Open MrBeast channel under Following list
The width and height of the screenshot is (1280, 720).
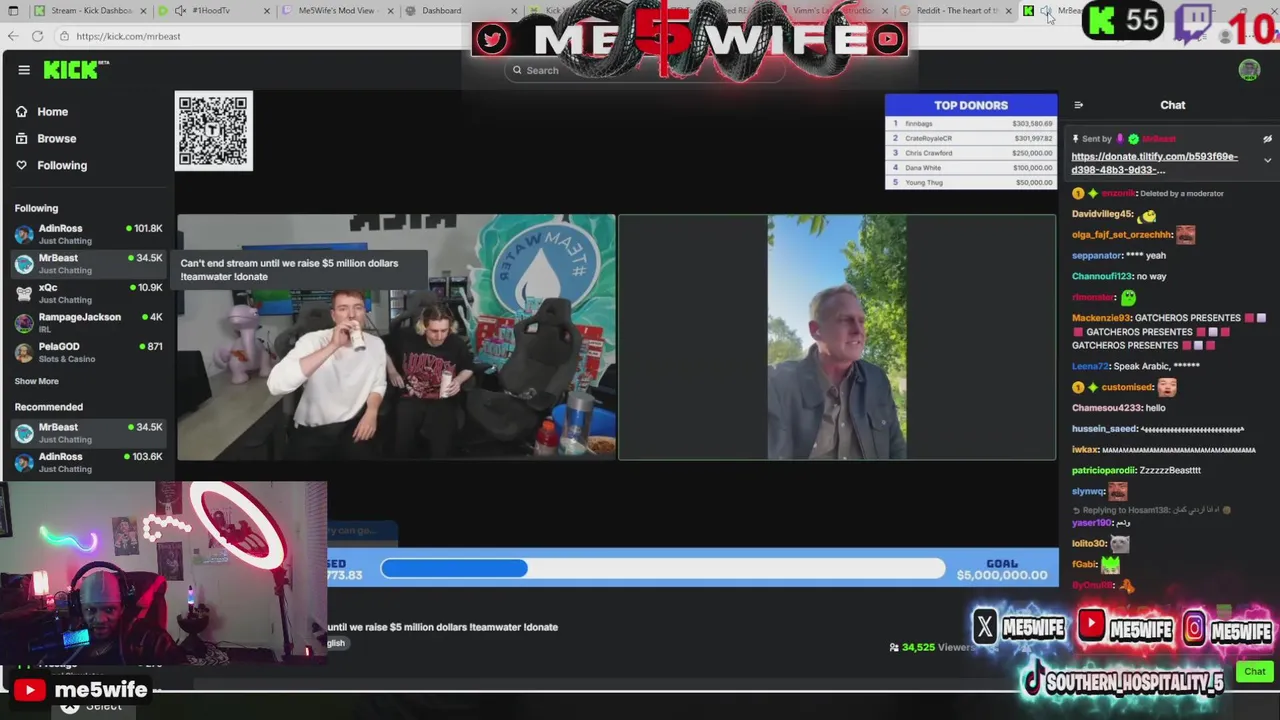88,264
